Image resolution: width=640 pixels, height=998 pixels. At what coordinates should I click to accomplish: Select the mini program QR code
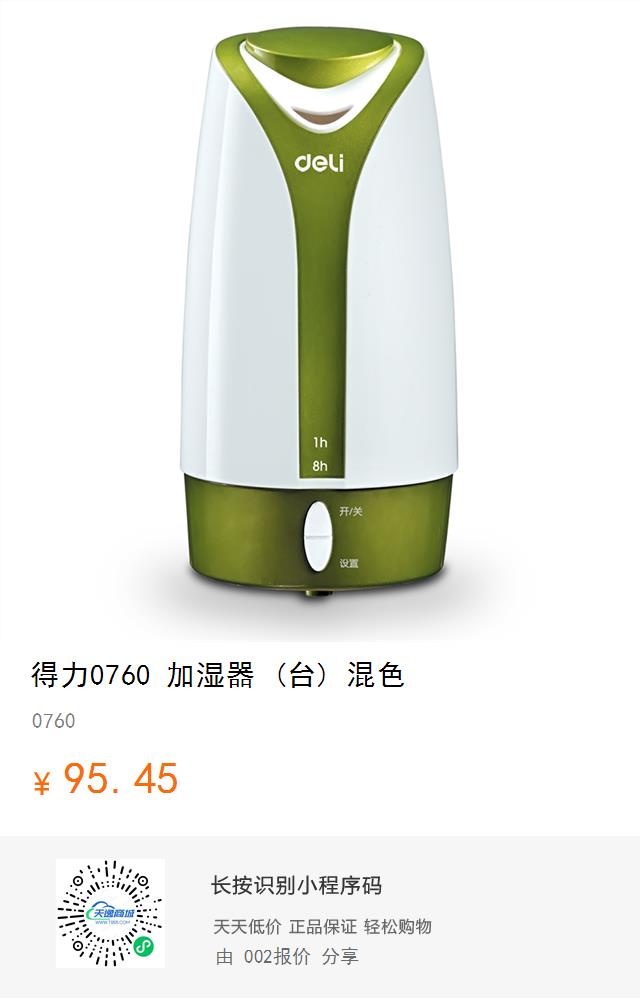click(110, 913)
